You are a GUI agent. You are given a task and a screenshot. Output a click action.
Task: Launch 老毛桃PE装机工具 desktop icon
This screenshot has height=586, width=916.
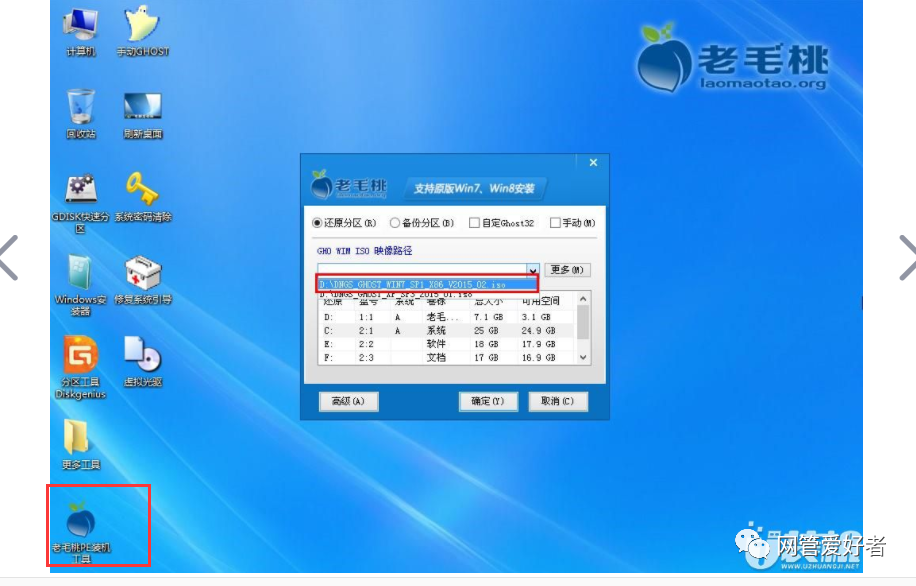pos(81,531)
